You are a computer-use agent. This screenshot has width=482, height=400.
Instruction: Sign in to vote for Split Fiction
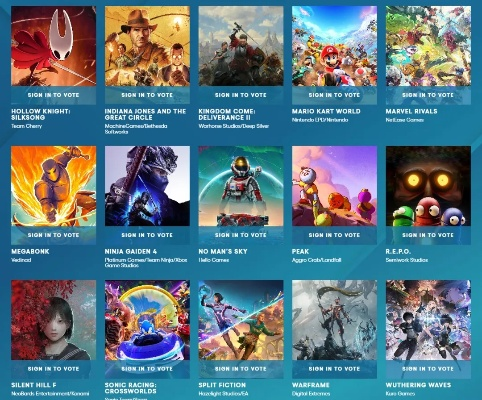pos(241,369)
